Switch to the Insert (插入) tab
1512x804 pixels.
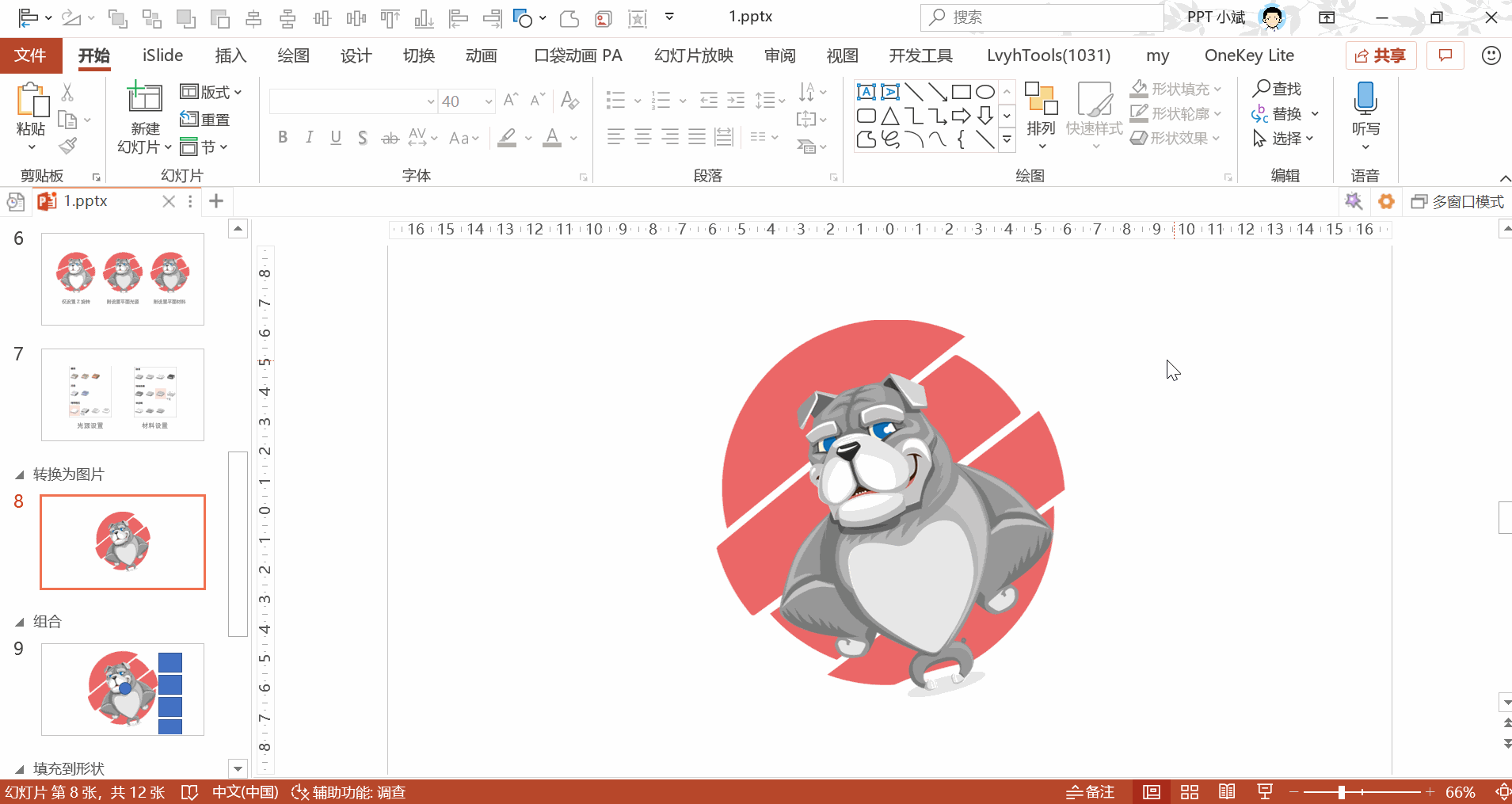231,55
